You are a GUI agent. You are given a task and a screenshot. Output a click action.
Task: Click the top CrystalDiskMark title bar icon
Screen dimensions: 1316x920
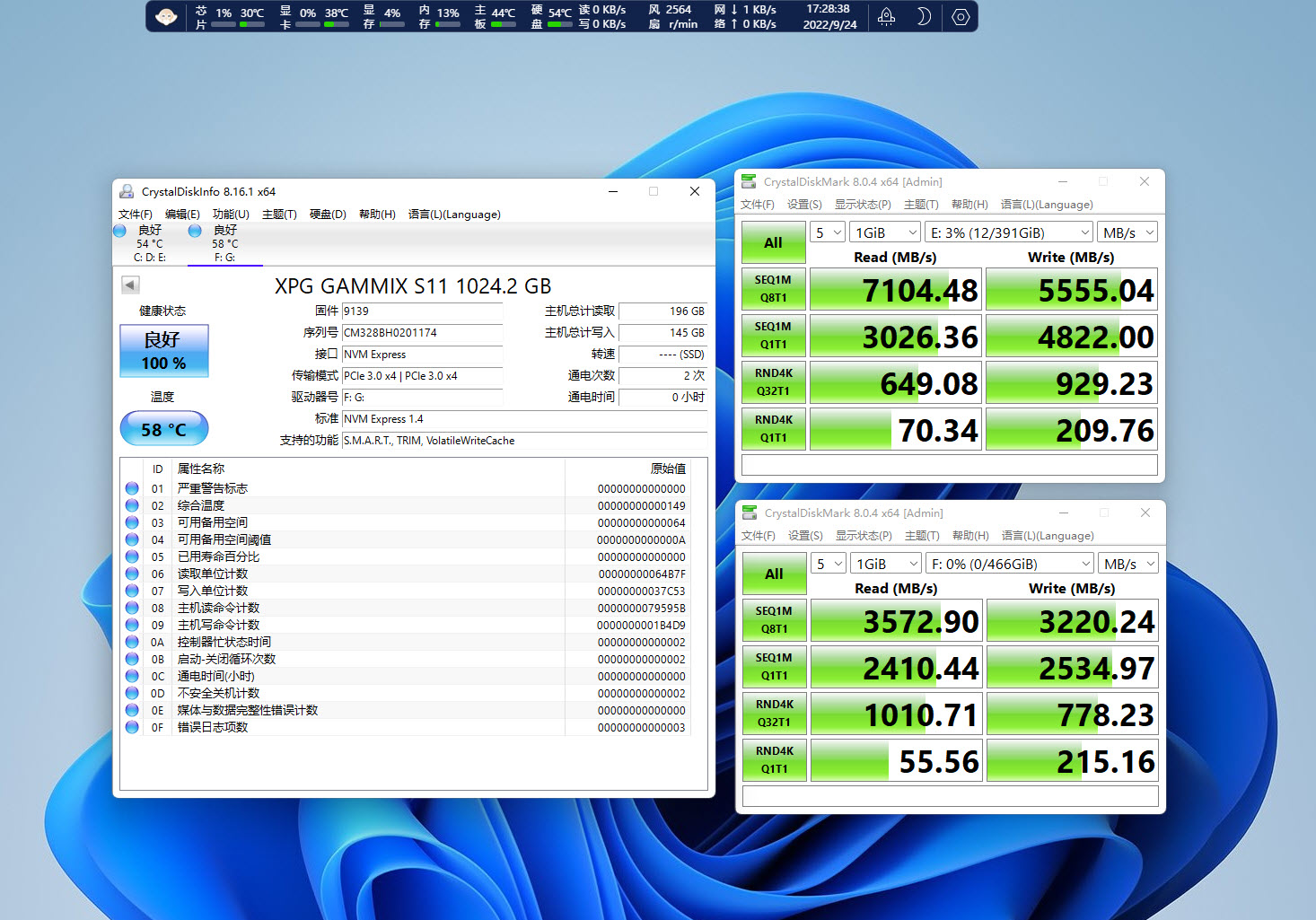pos(749,181)
